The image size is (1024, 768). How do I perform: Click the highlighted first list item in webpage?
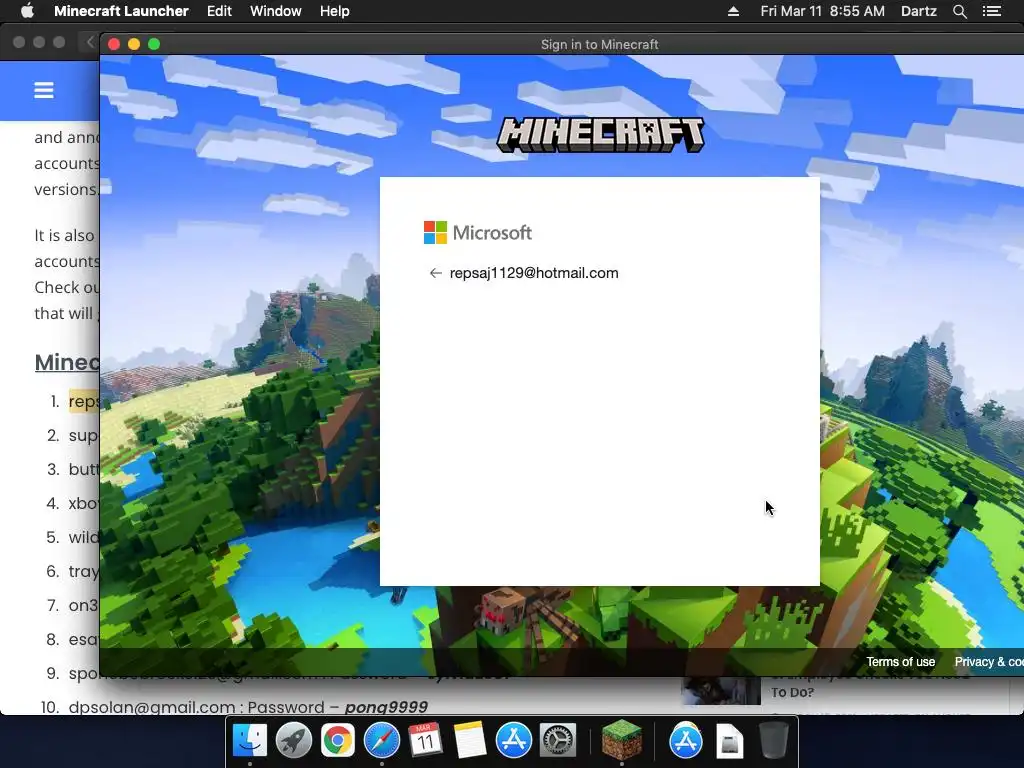tap(84, 401)
